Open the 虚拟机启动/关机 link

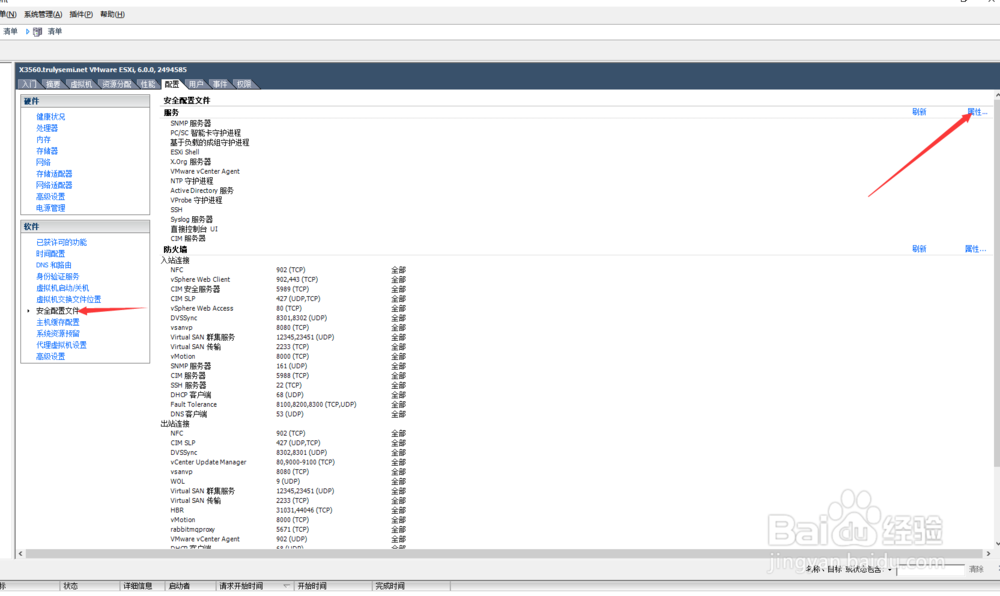[x=62, y=288]
